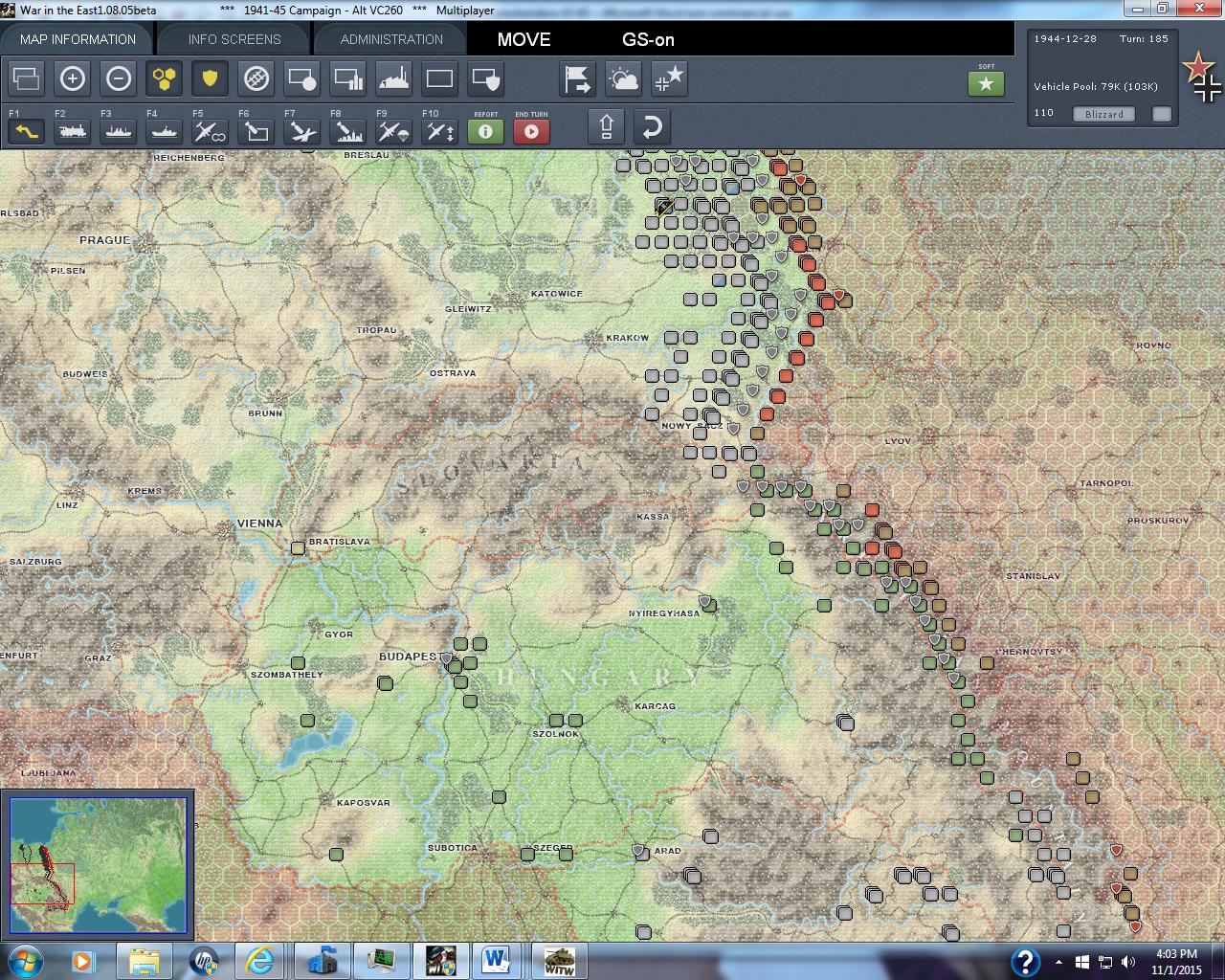The height and width of the screenshot is (980, 1225).
Task: Zoom out the map with minus icon
Action: click(x=119, y=78)
